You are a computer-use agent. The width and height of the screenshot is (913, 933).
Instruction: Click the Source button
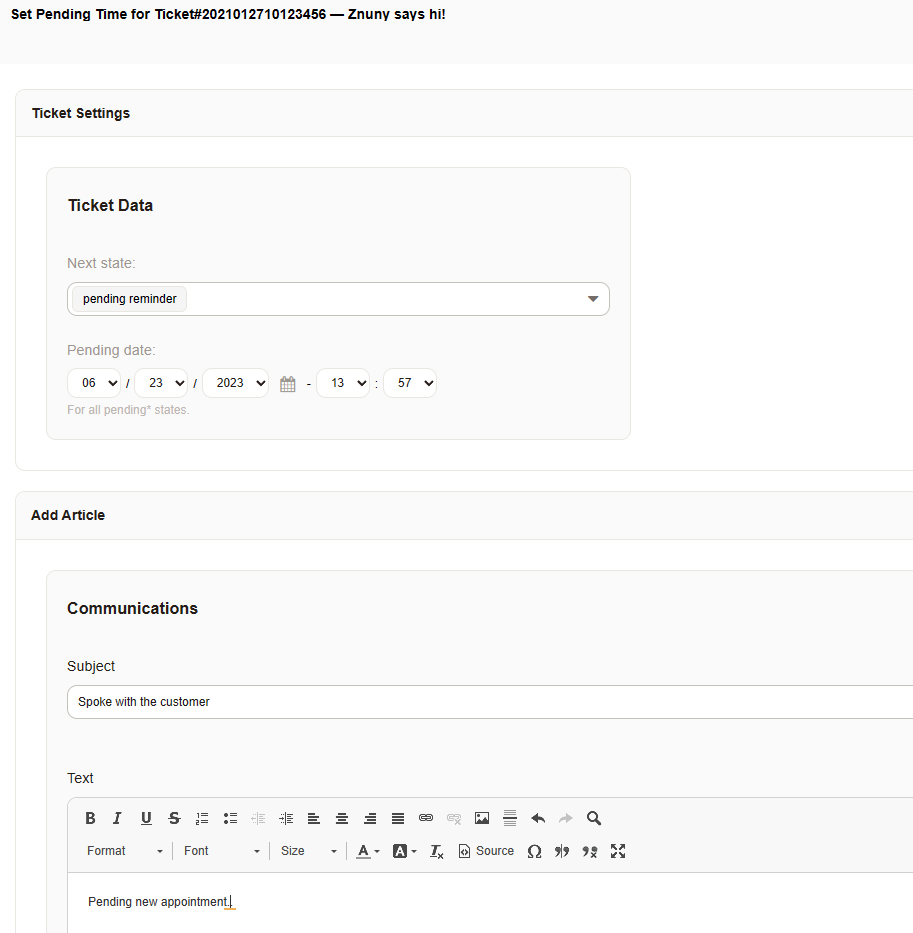(486, 851)
